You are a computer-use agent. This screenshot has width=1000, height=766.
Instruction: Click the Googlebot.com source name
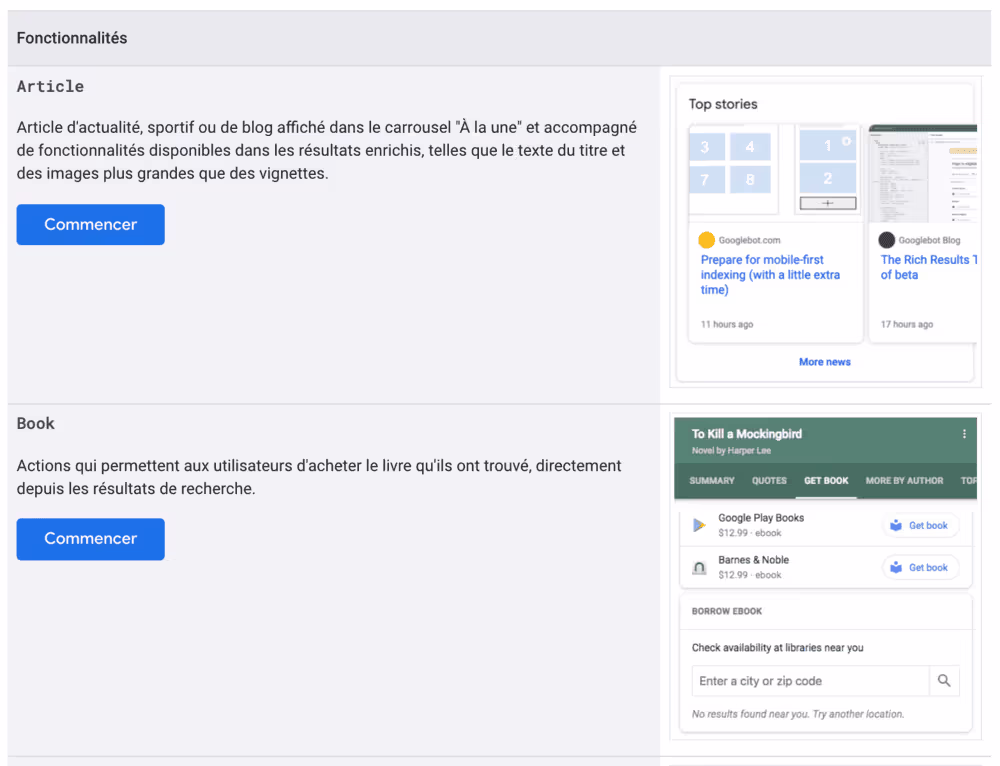[x=749, y=240]
